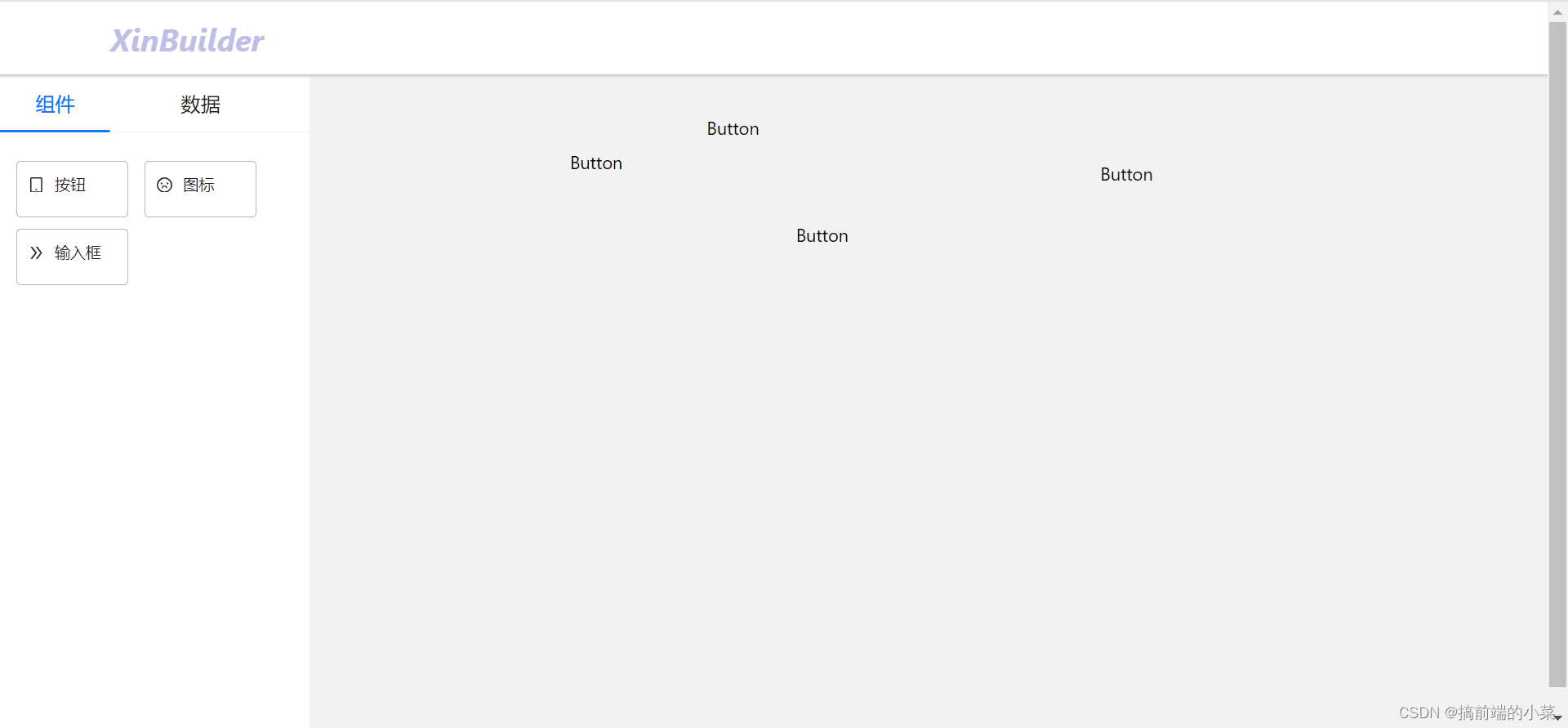Image resolution: width=1568 pixels, height=728 pixels.
Task: Select the 图标 component card
Action: pos(200,189)
